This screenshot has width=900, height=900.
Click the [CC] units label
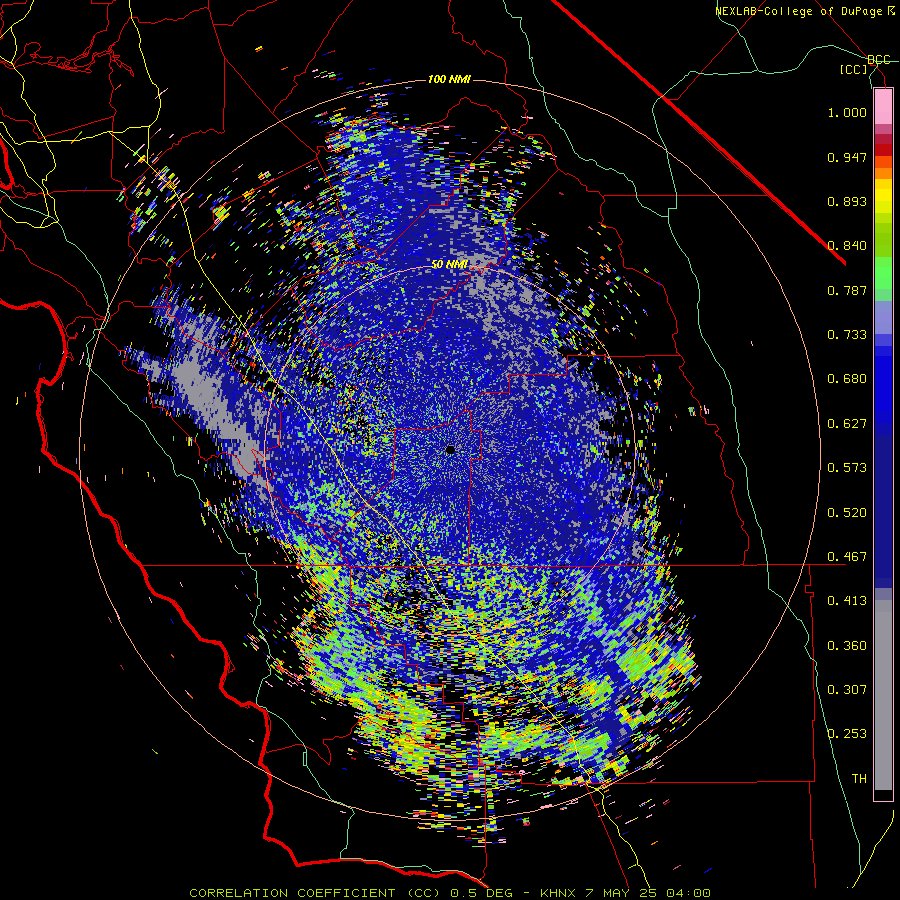click(x=854, y=69)
